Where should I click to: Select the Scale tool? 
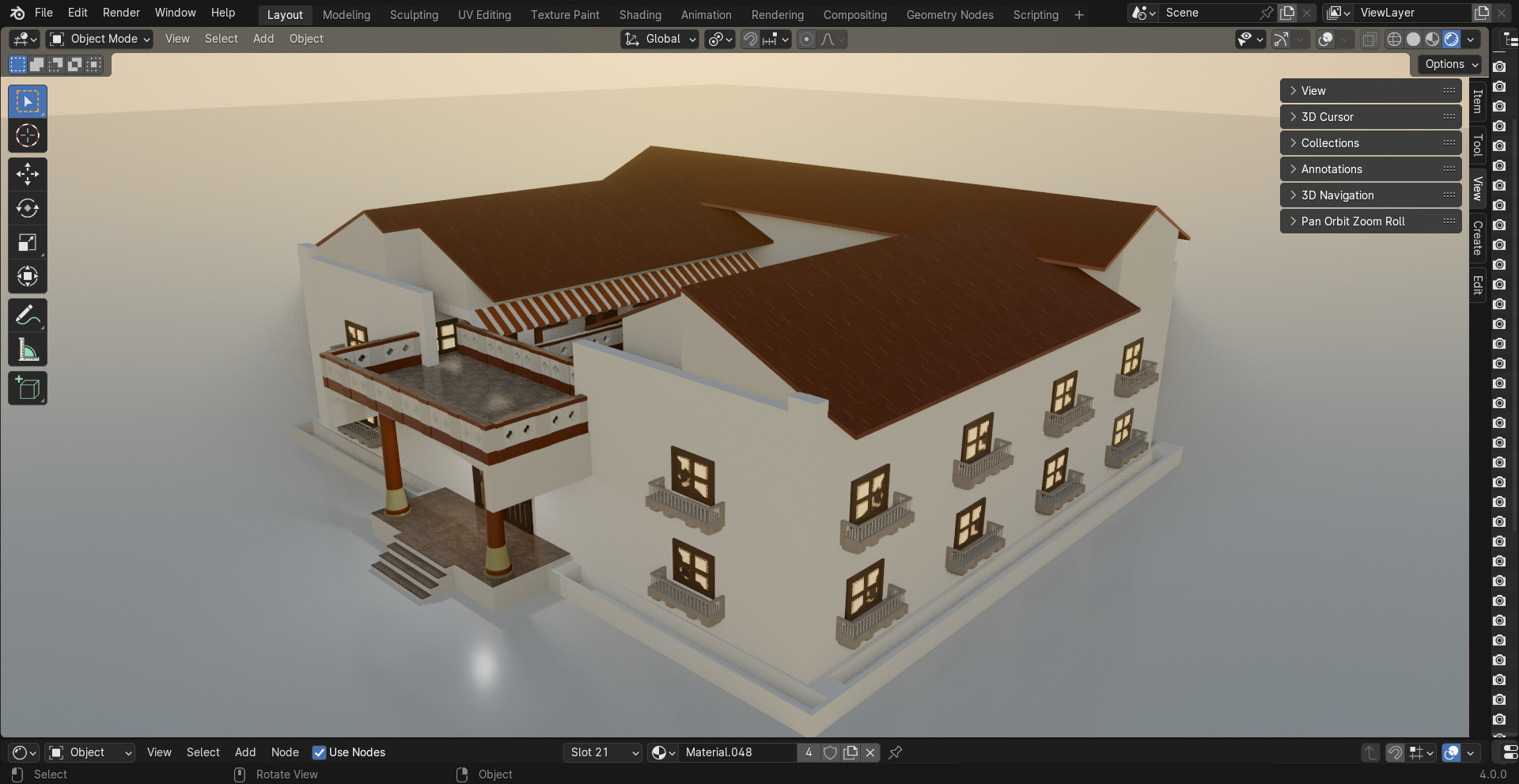coord(28,242)
